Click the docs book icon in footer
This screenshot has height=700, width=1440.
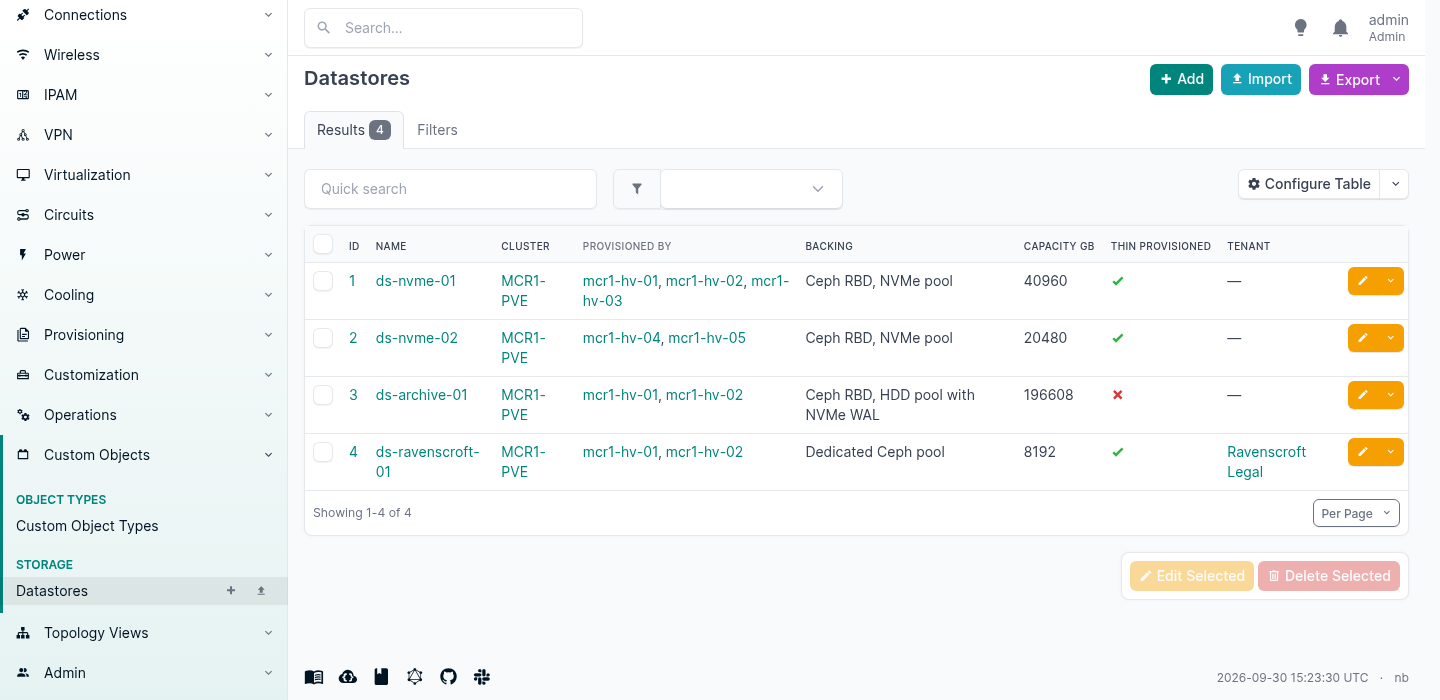314,677
